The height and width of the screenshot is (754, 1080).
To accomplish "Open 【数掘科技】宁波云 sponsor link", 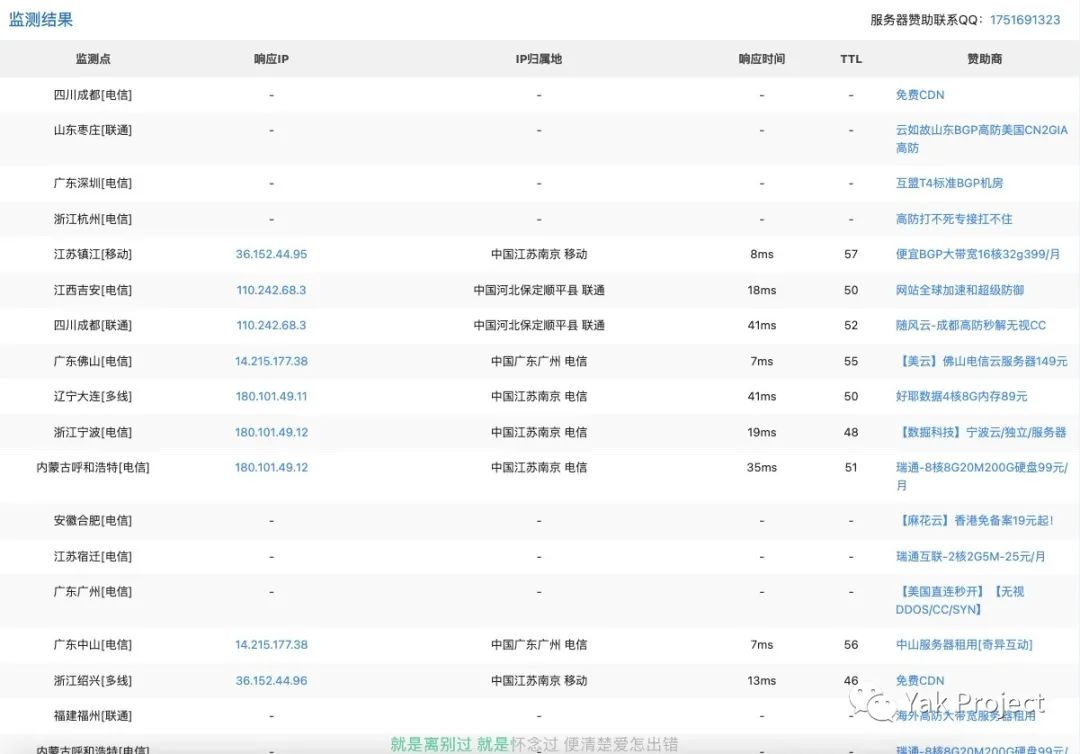I will click(981, 432).
